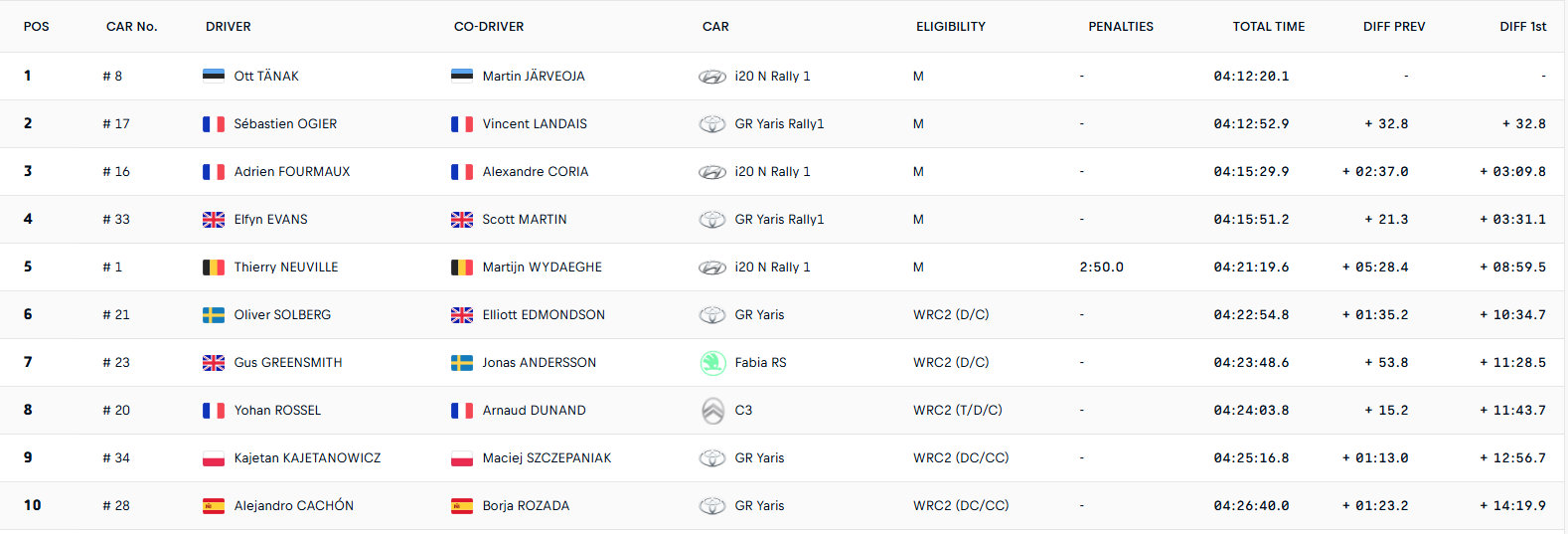Select Gus GREENSMITH in position seven

click(x=288, y=362)
